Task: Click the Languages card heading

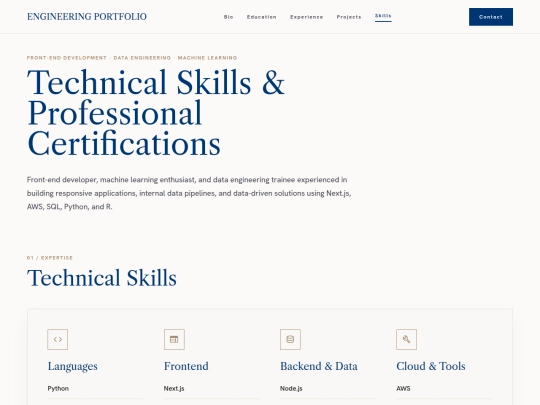Action: (73, 366)
